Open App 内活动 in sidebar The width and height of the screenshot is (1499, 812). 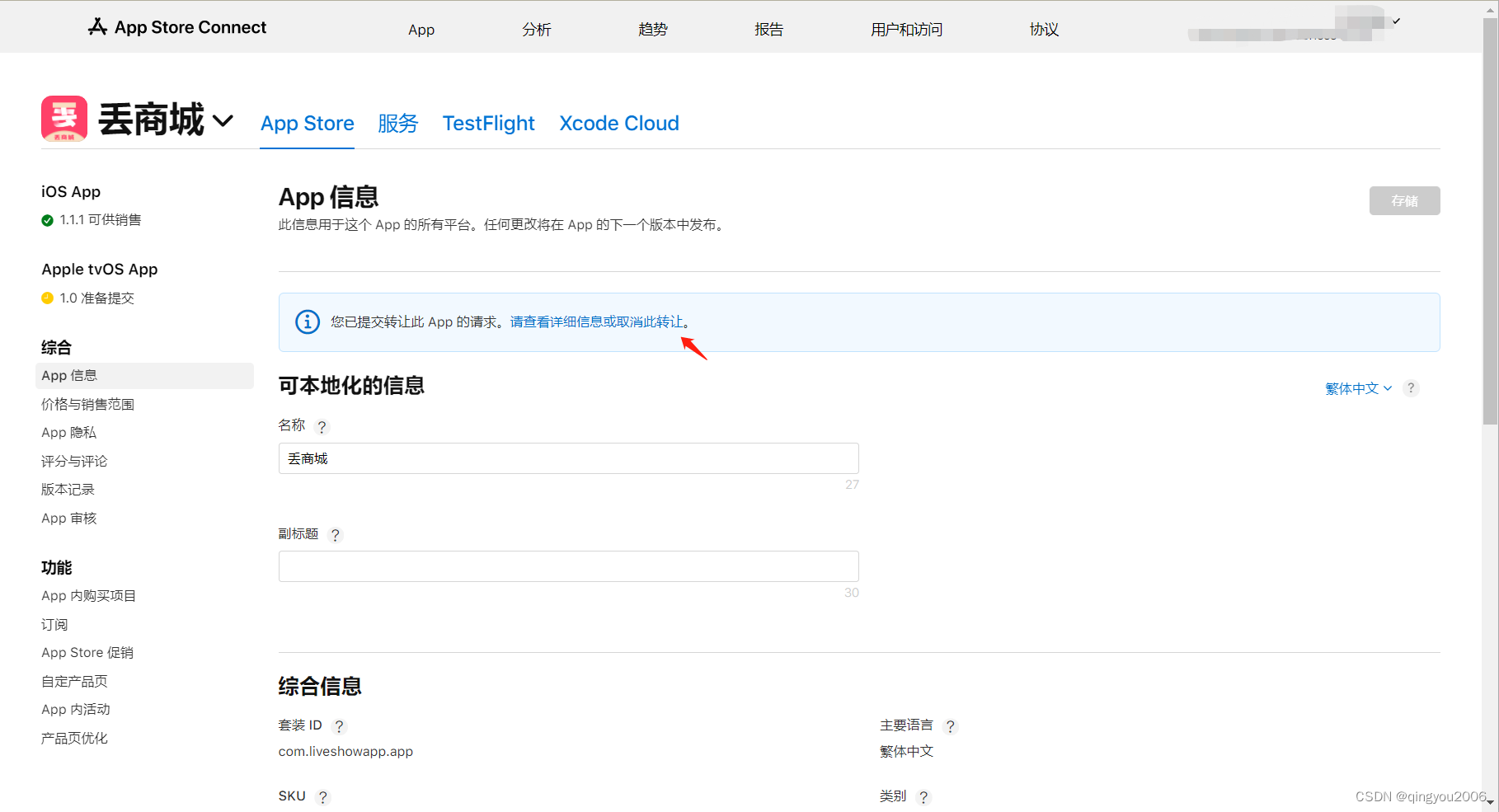coord(76,710)
